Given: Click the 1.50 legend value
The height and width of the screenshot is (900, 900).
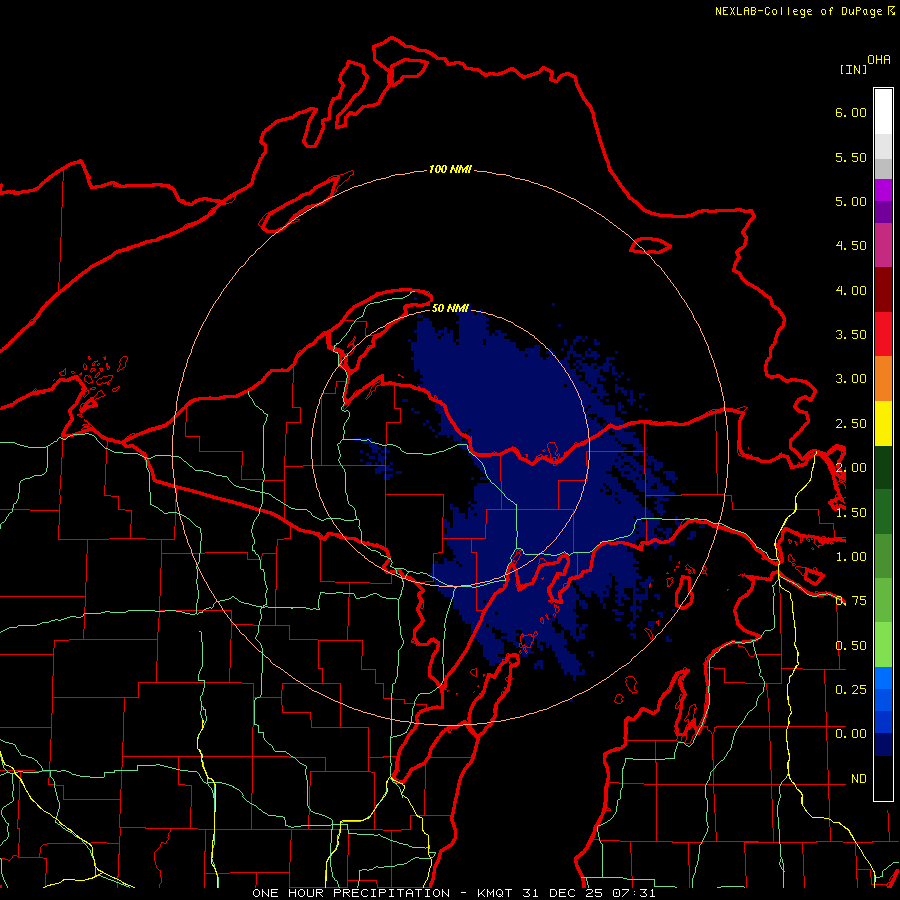Looking at the screenshot, I should [x=851, y=513].
